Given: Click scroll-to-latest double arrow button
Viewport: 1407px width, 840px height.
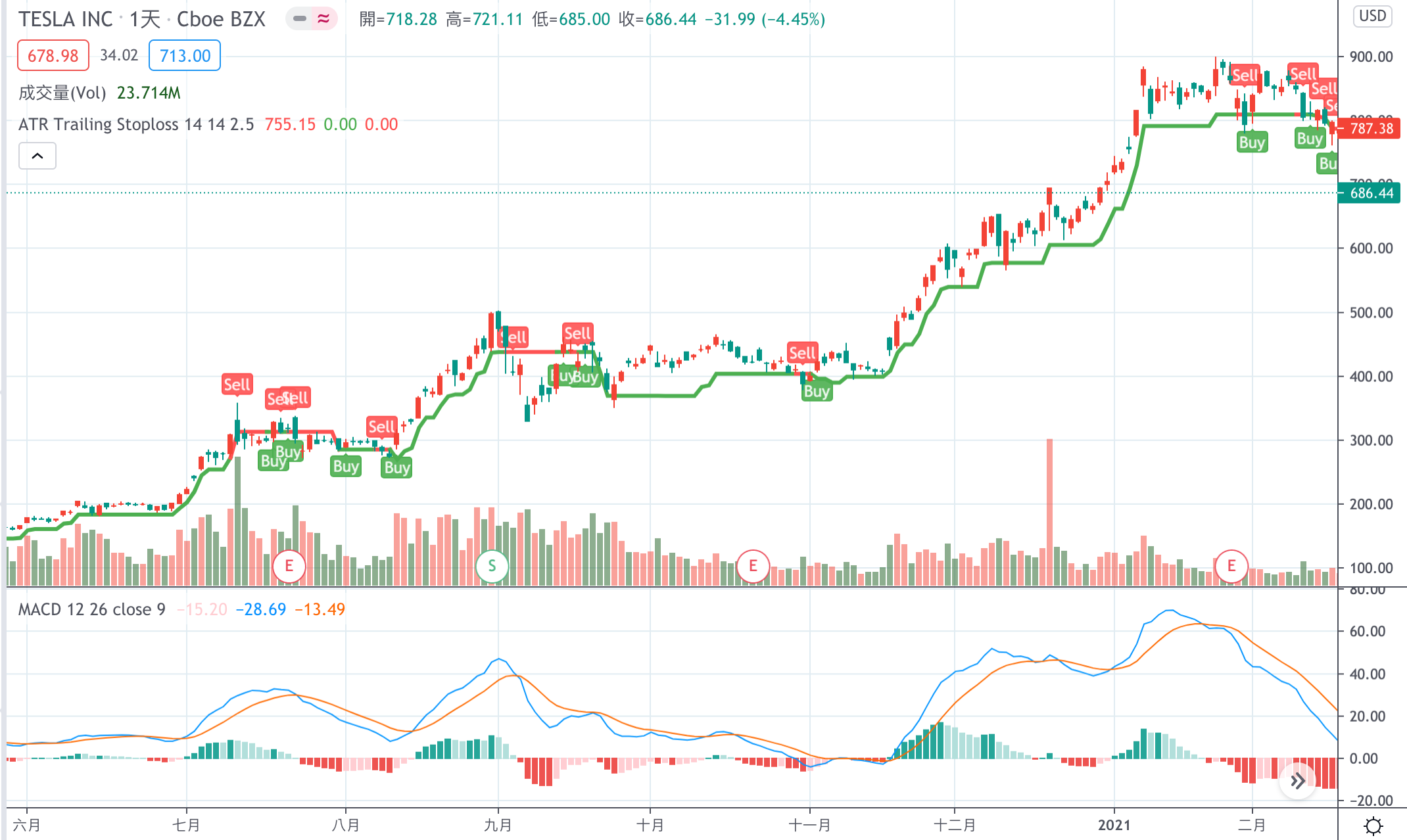Looking at the screenshot, I should pos(1297,781).
